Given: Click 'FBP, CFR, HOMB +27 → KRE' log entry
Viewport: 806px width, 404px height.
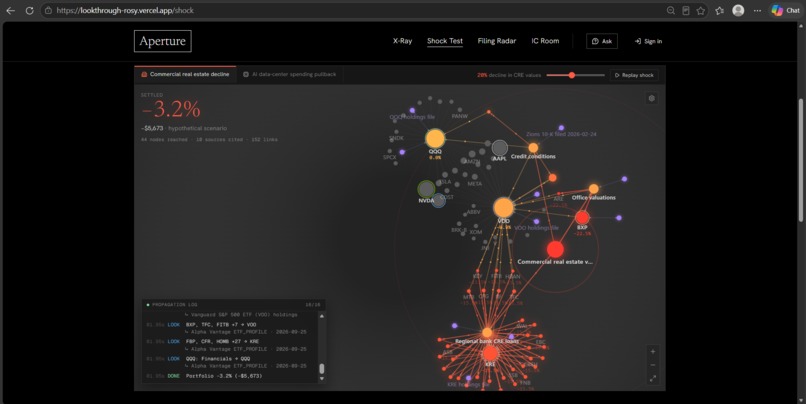Looking at the screenshot, I should 223,341.
